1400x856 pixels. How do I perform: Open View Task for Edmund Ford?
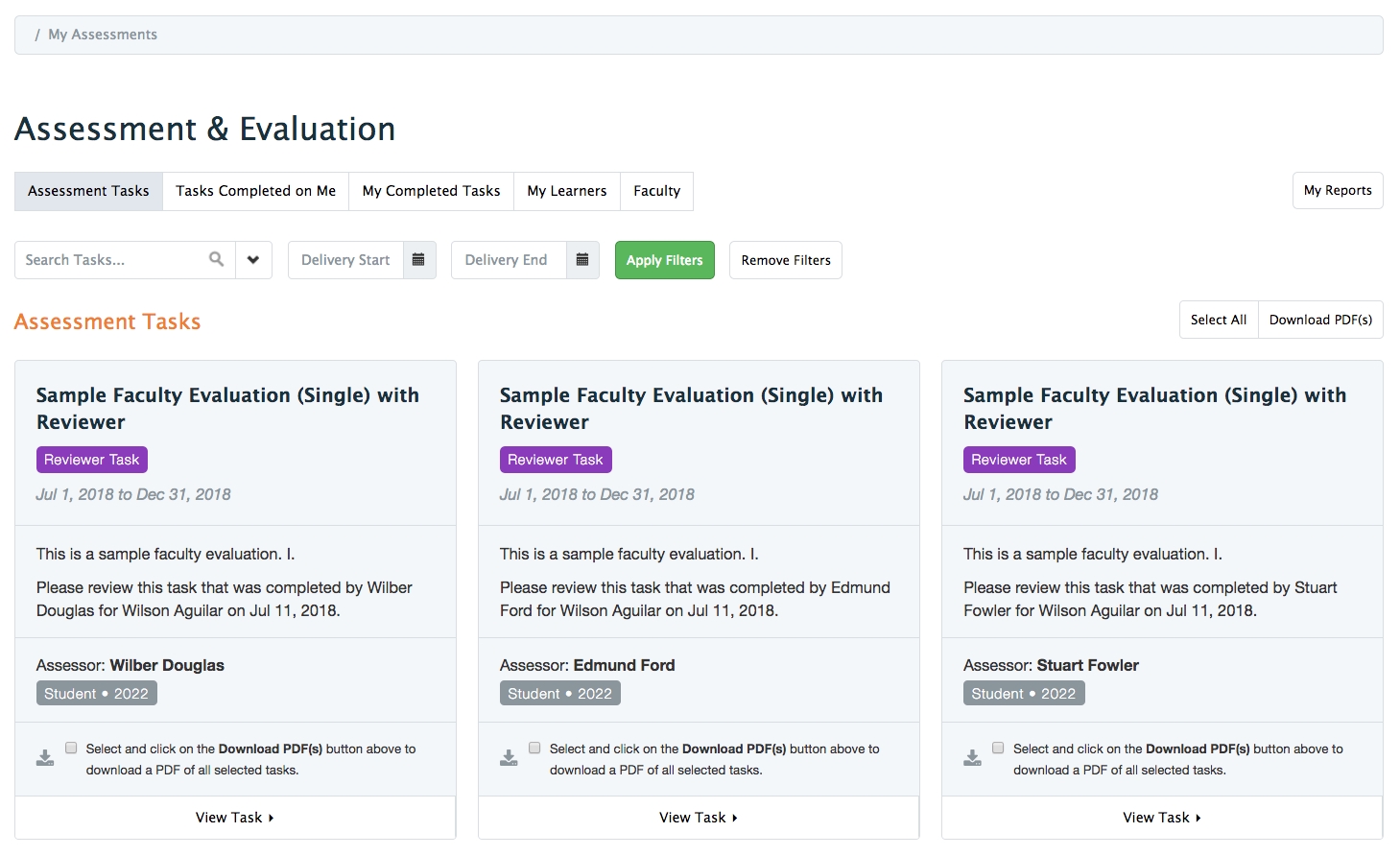(x=699, y=818)
